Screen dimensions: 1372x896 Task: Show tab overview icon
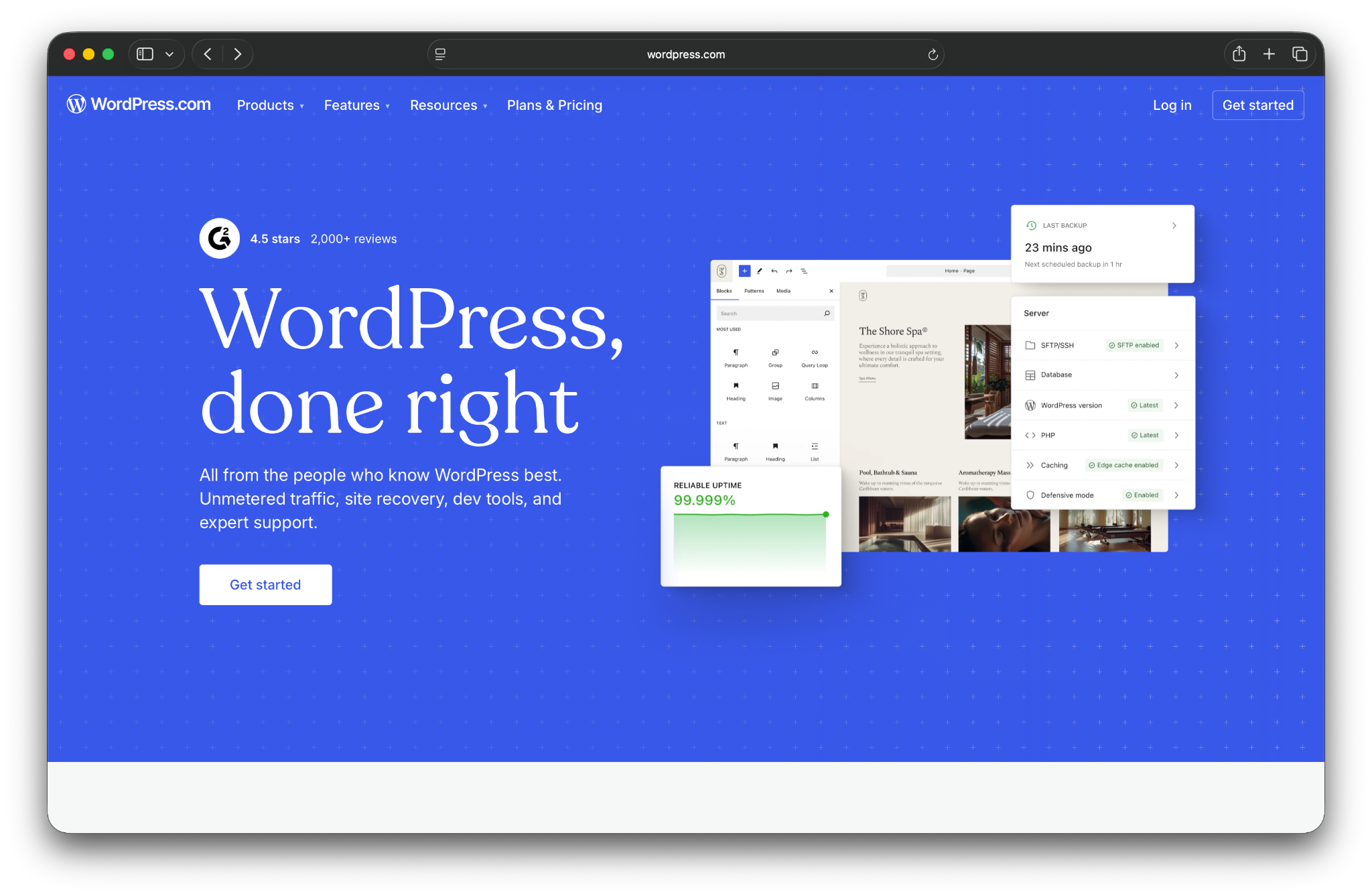[1300, 54]
